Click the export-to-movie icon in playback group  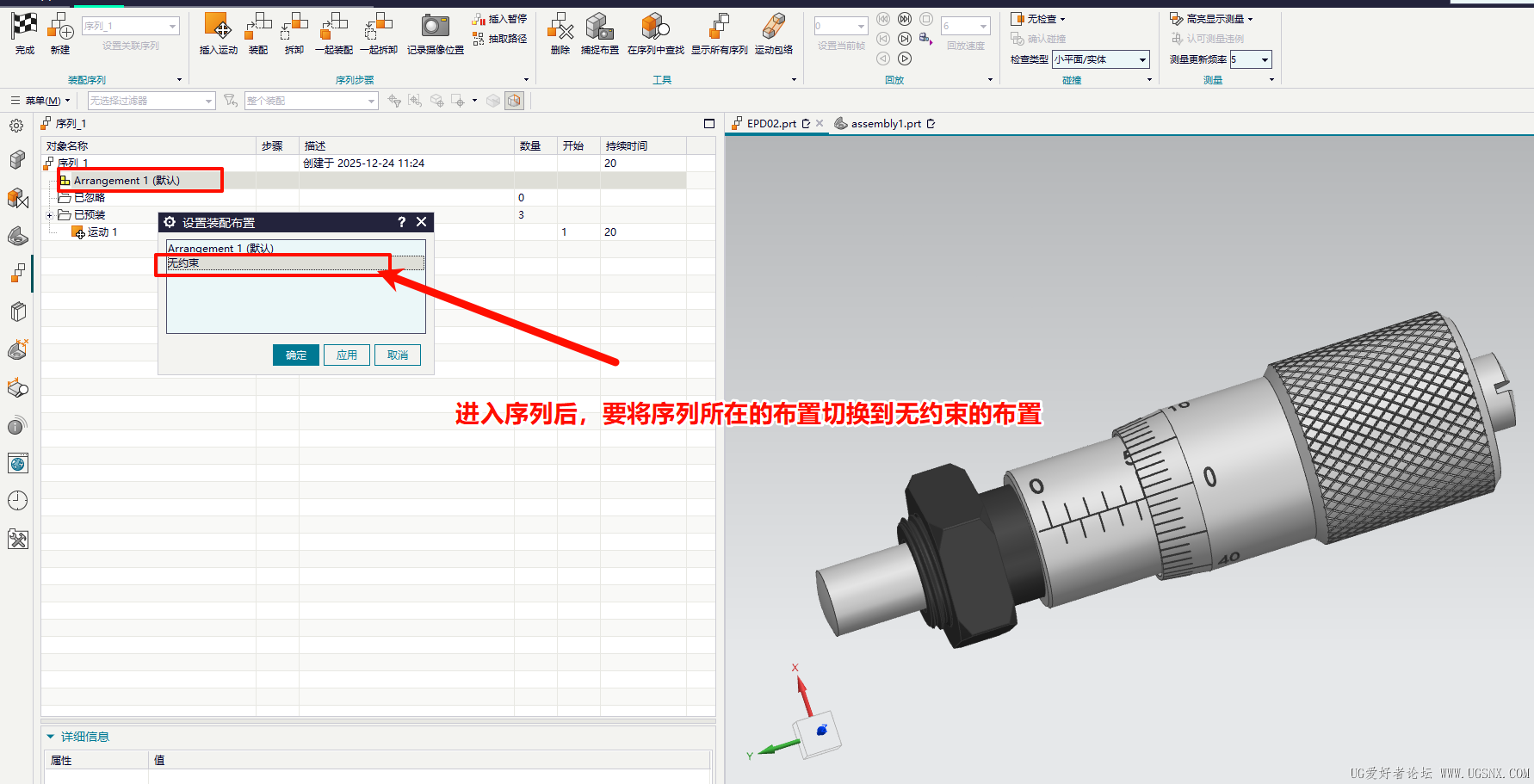tap(925, 38)
